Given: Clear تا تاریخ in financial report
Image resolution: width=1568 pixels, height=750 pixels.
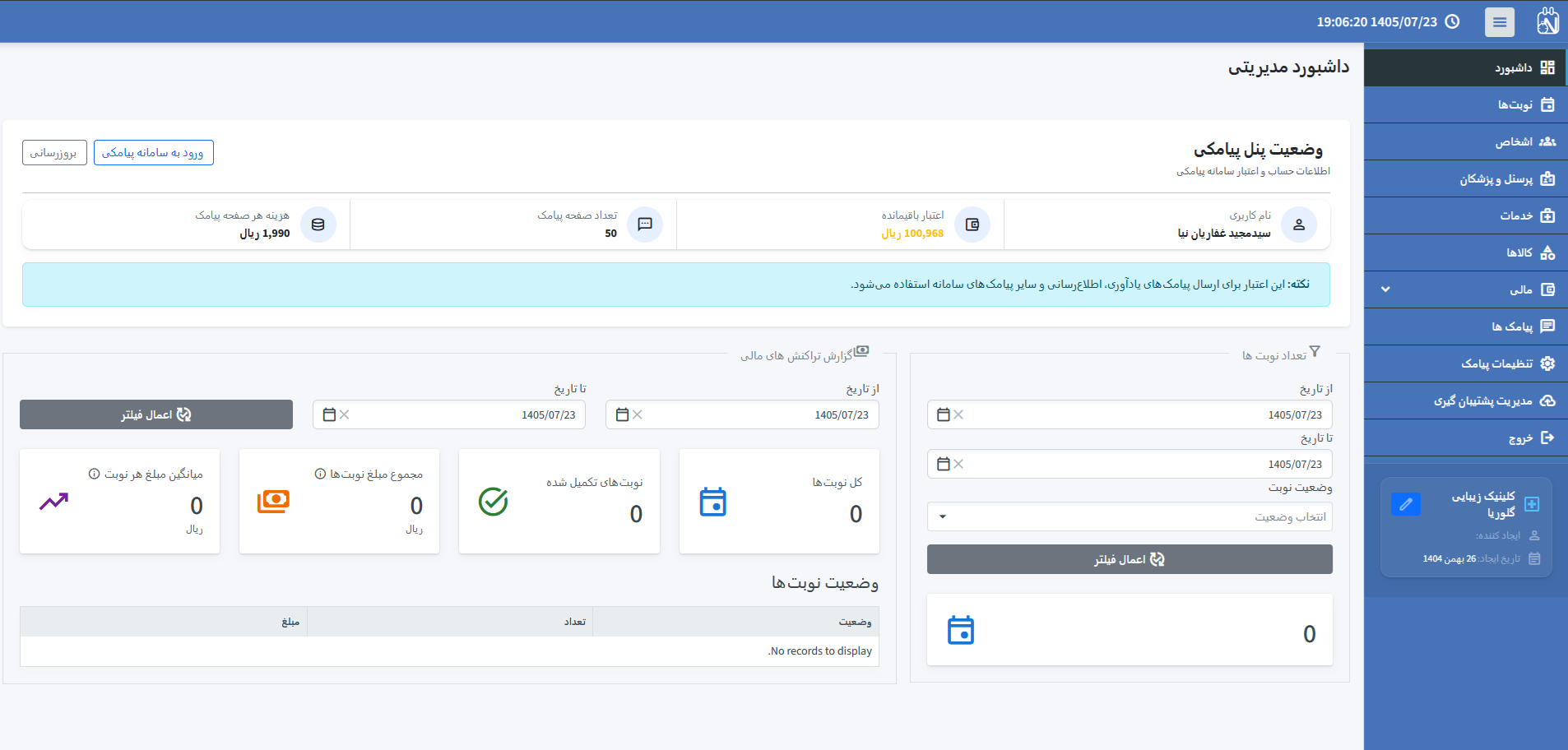Looking at the screenshot, I should 345,414.
